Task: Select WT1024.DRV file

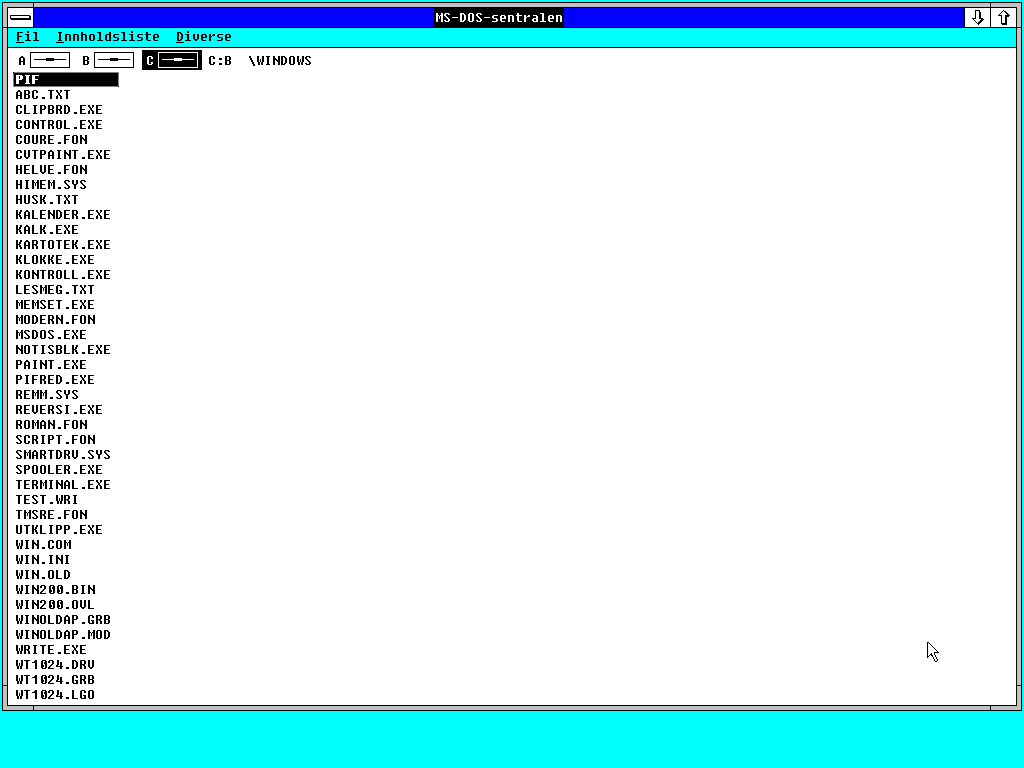Action: pyautogui.click(x=55, y=665)
